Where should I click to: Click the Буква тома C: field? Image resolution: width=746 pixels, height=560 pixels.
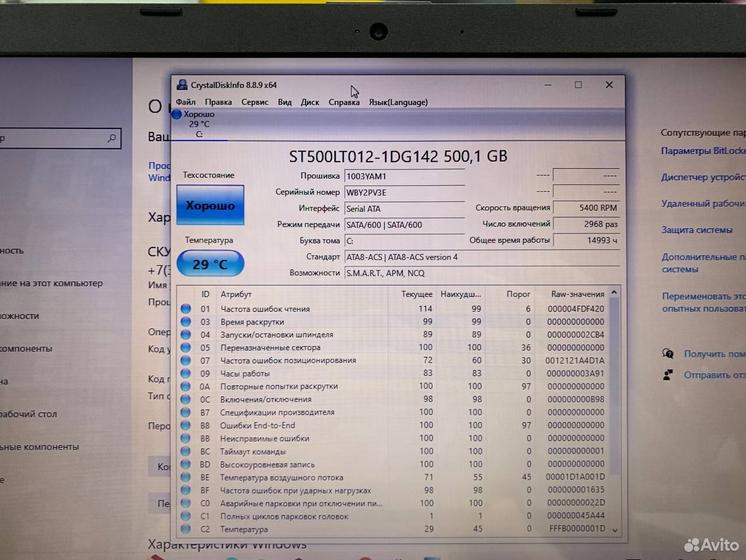coord(404,241)
